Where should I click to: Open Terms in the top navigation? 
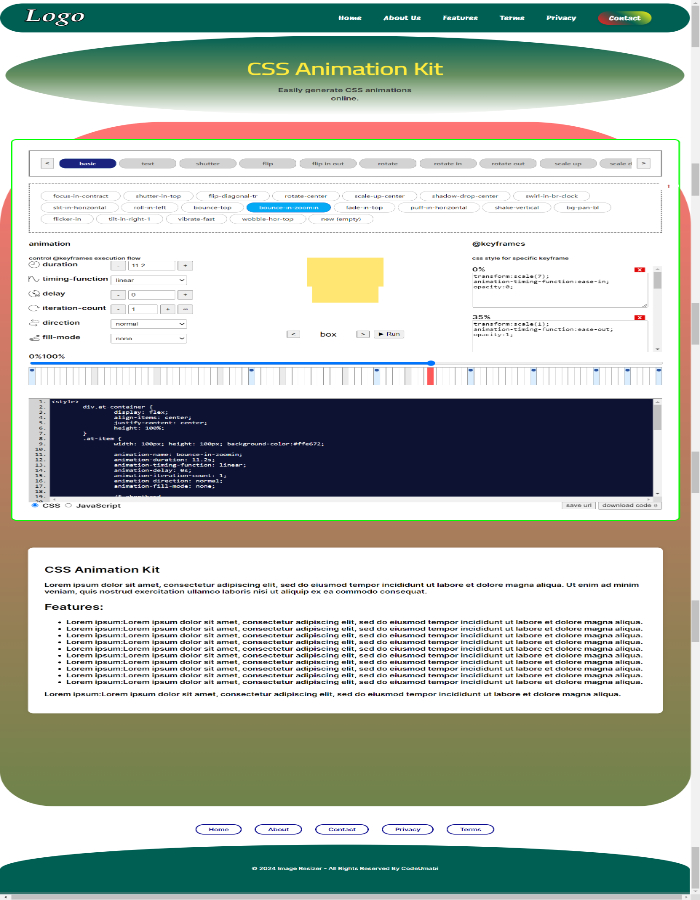[512, 18]
